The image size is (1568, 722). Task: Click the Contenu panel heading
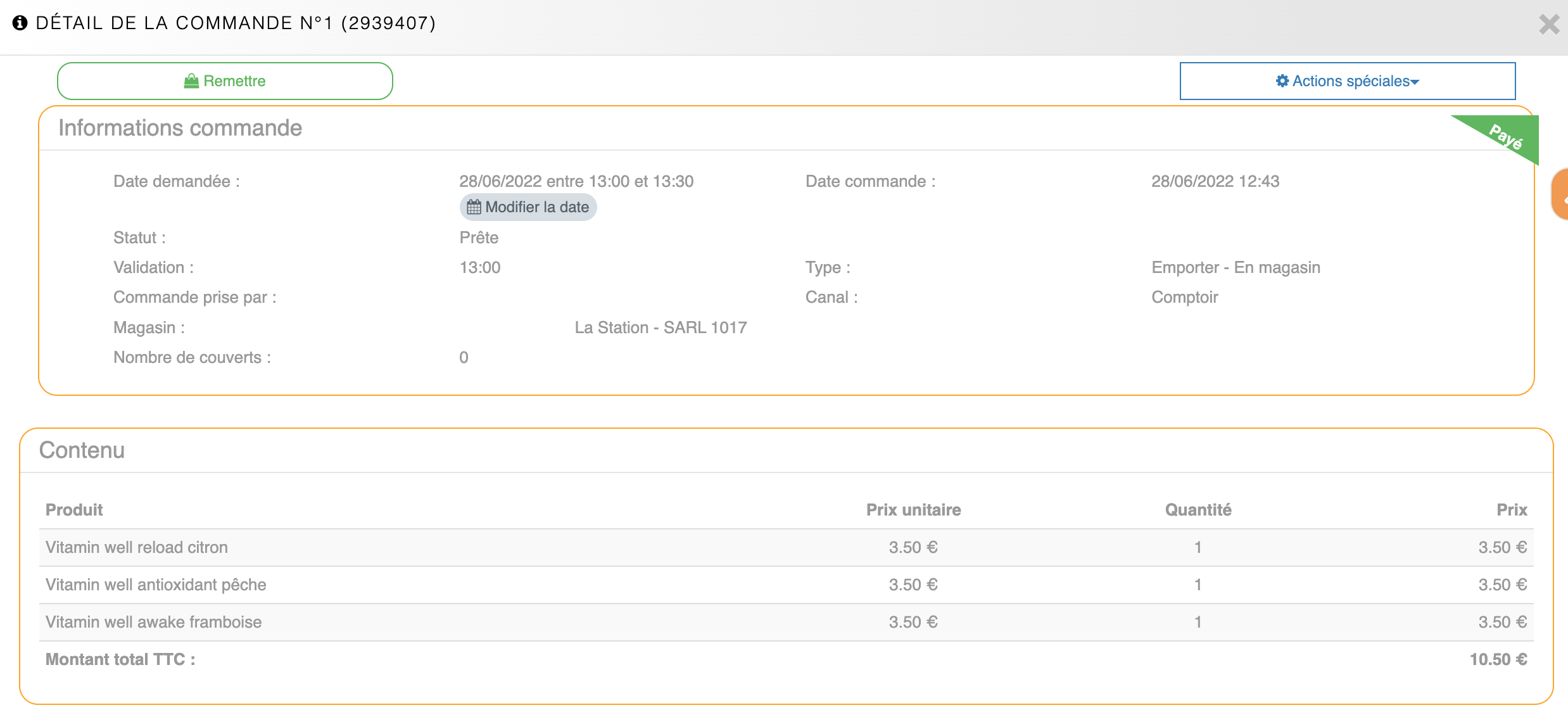tap(82, 450)
